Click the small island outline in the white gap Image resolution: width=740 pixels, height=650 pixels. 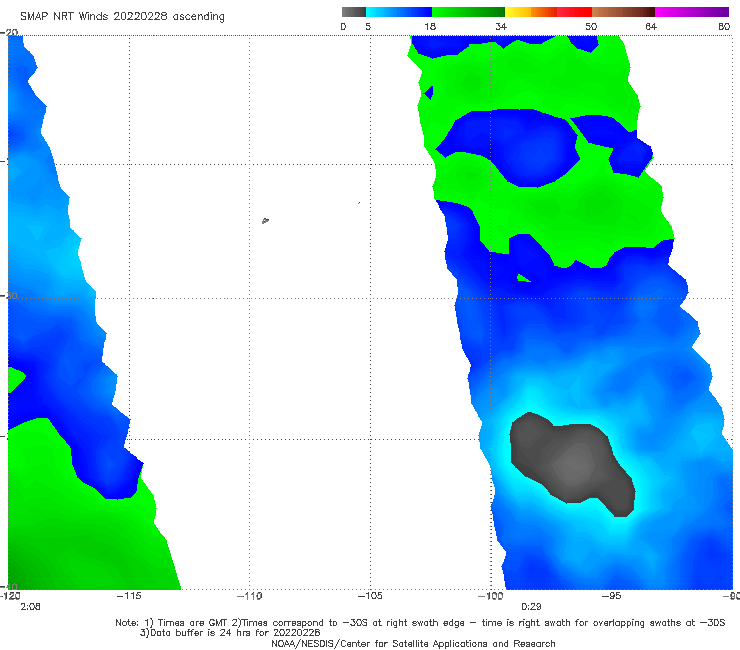265,220
